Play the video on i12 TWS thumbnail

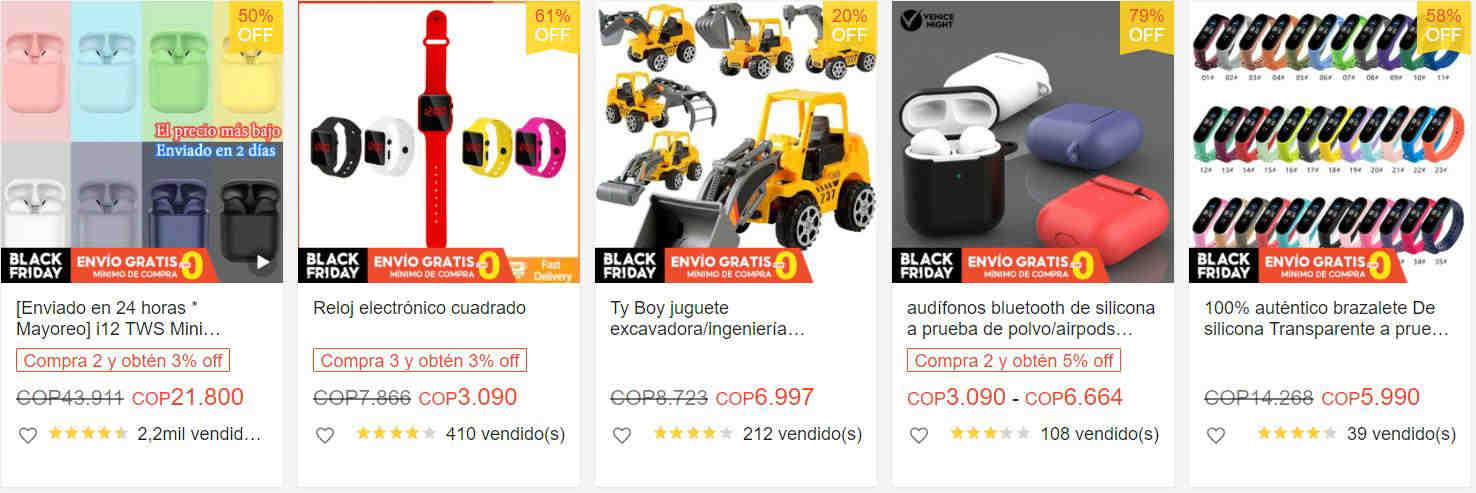[263, 262]
